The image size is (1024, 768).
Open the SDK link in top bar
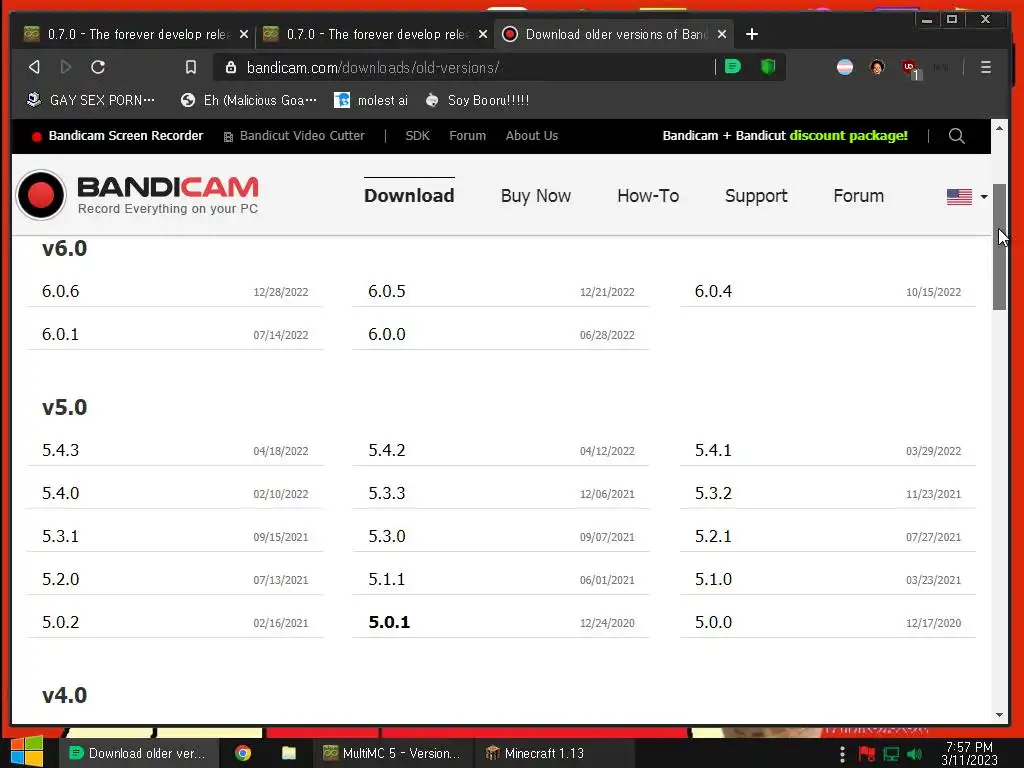coord(417,136)
